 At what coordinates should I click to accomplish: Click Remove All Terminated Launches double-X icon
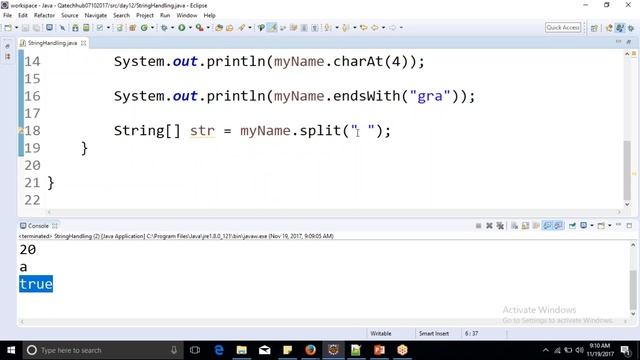(500, 226)
